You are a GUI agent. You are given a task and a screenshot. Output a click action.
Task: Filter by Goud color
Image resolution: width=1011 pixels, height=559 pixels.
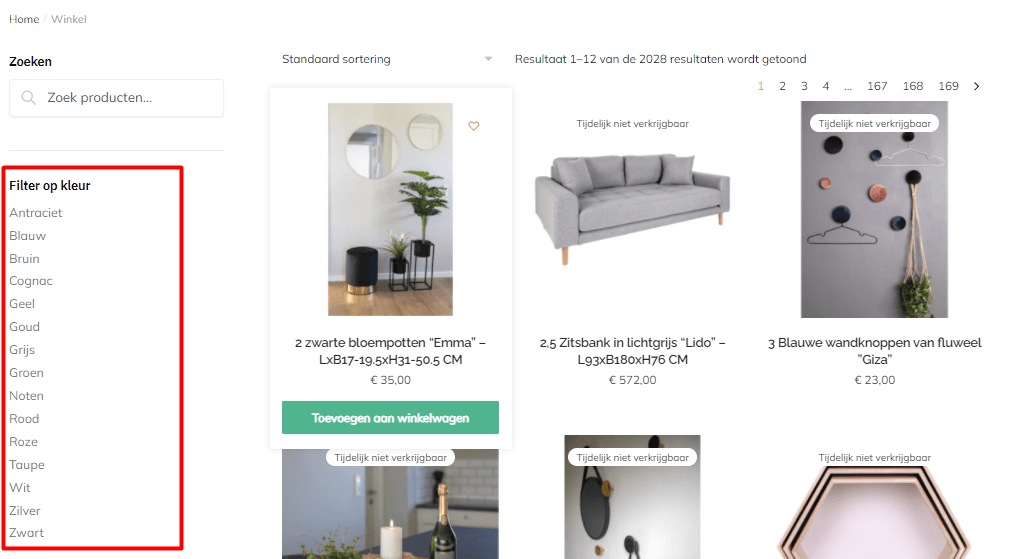24,327
